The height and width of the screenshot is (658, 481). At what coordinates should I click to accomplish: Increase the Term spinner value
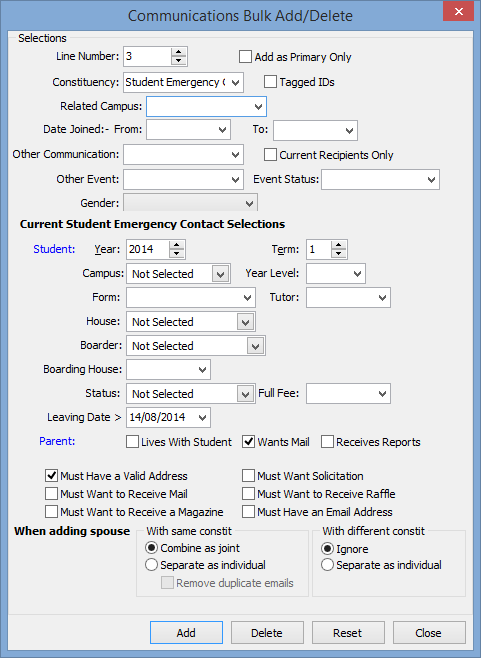point(338,245)
